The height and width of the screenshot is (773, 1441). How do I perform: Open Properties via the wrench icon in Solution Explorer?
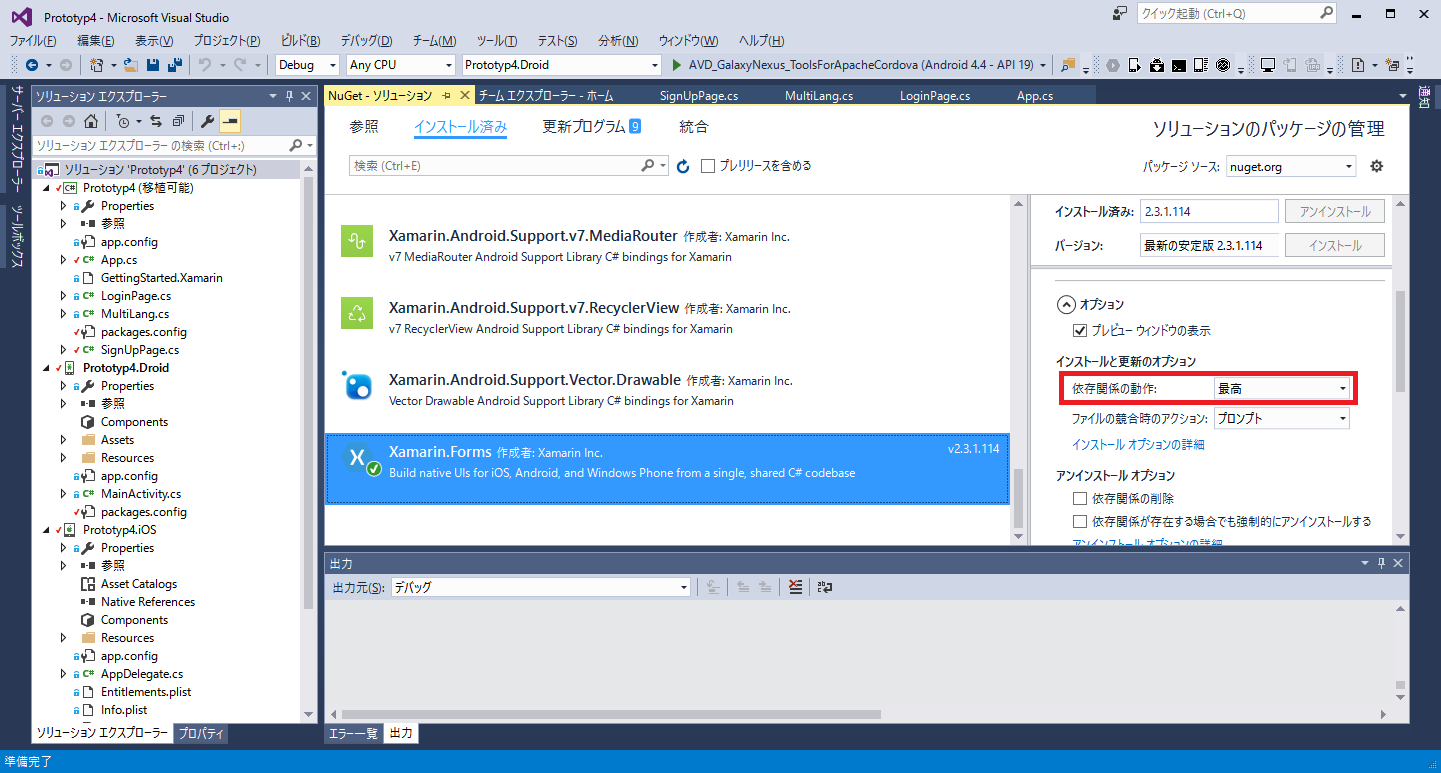click(207, 121)
